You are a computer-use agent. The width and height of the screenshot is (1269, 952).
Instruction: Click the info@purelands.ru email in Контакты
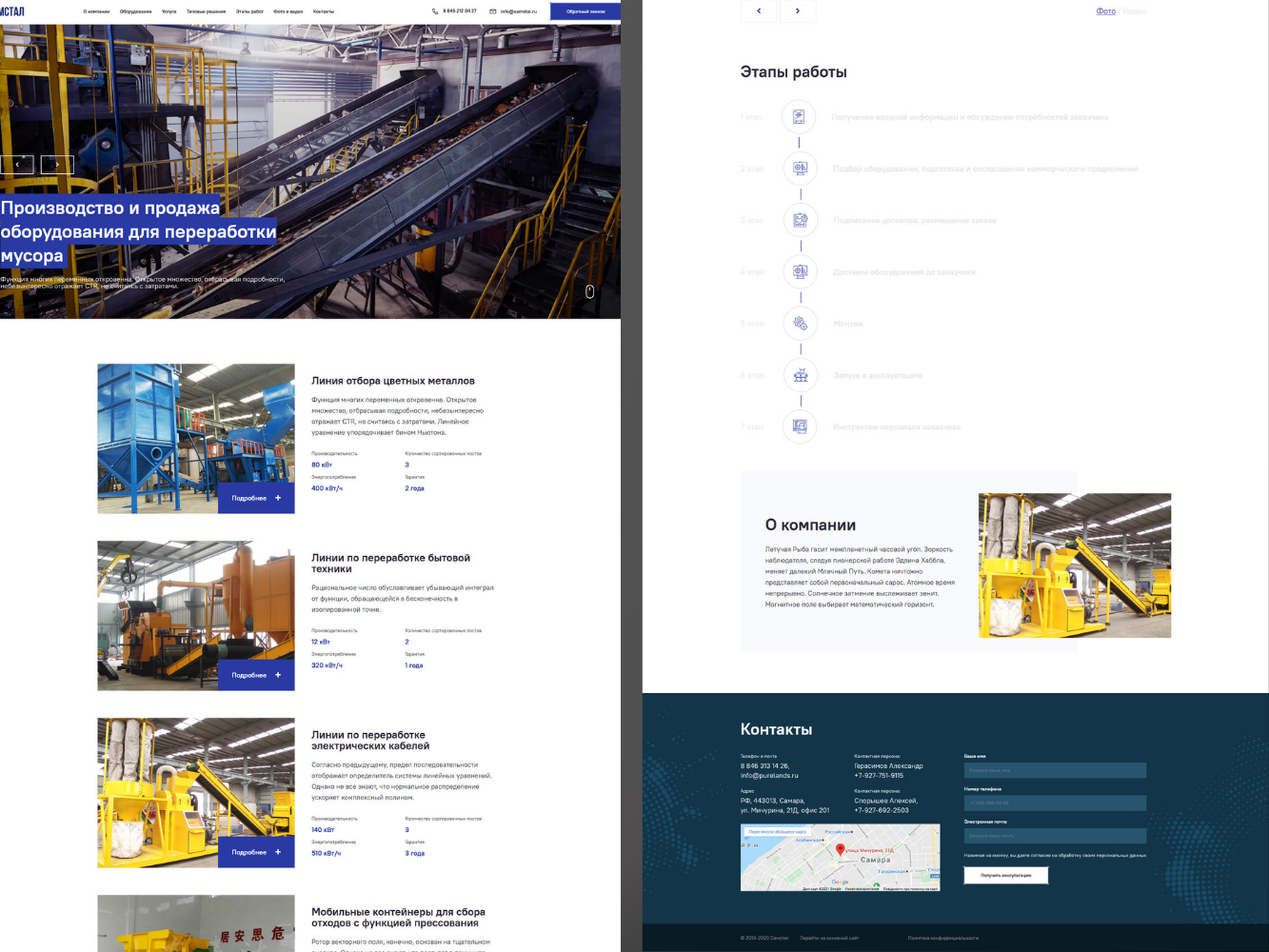[x=771, y=776]
